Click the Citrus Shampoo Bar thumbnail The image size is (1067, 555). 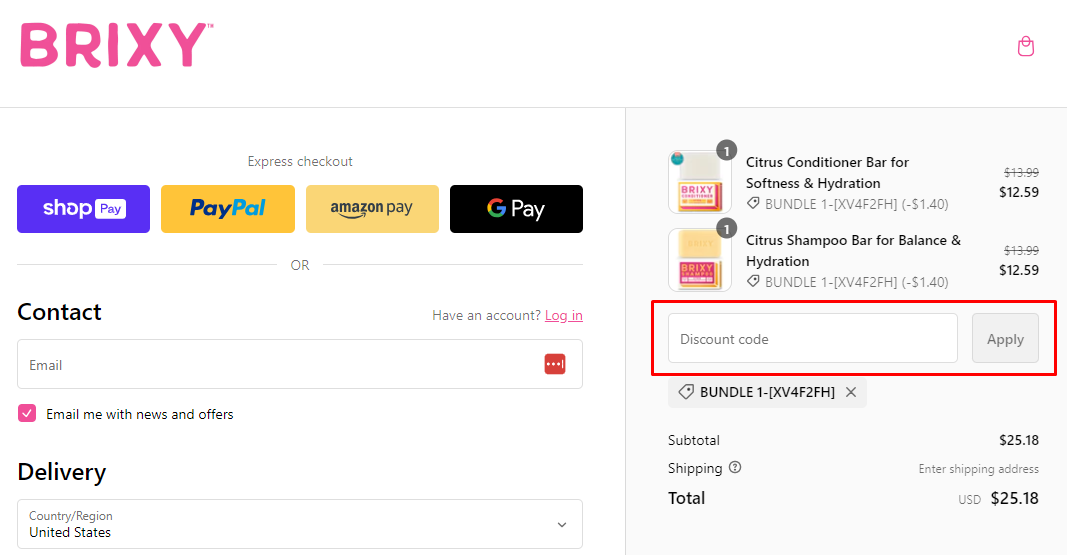pyautogui.click(x=700, y=260)
